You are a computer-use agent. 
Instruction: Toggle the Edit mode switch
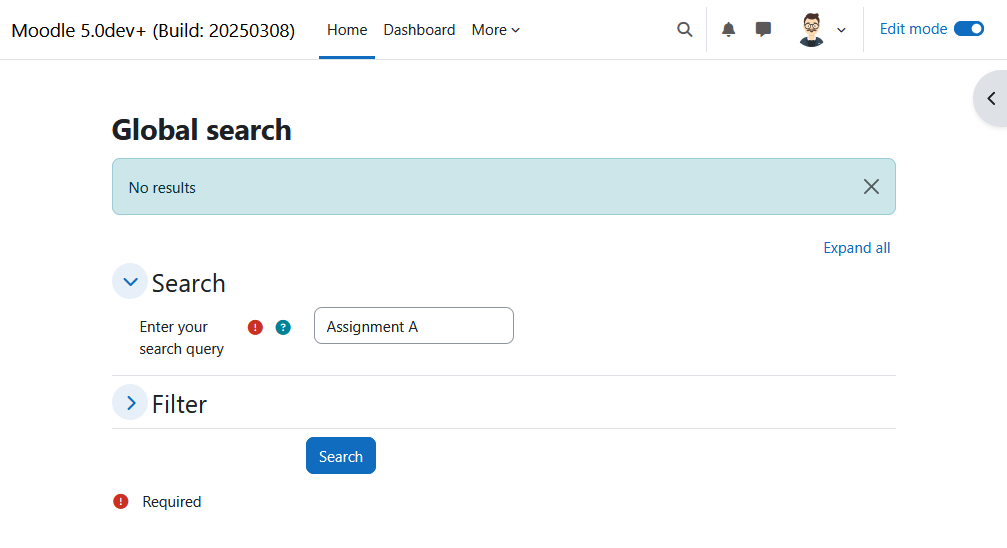pyautogui.click(x=969, y=29)
